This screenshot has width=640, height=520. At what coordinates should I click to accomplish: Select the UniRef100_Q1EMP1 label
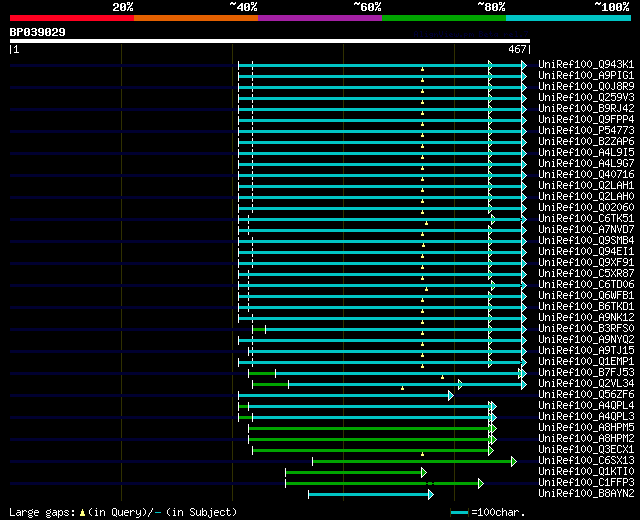pyautogui.click(x=586, y=362)
